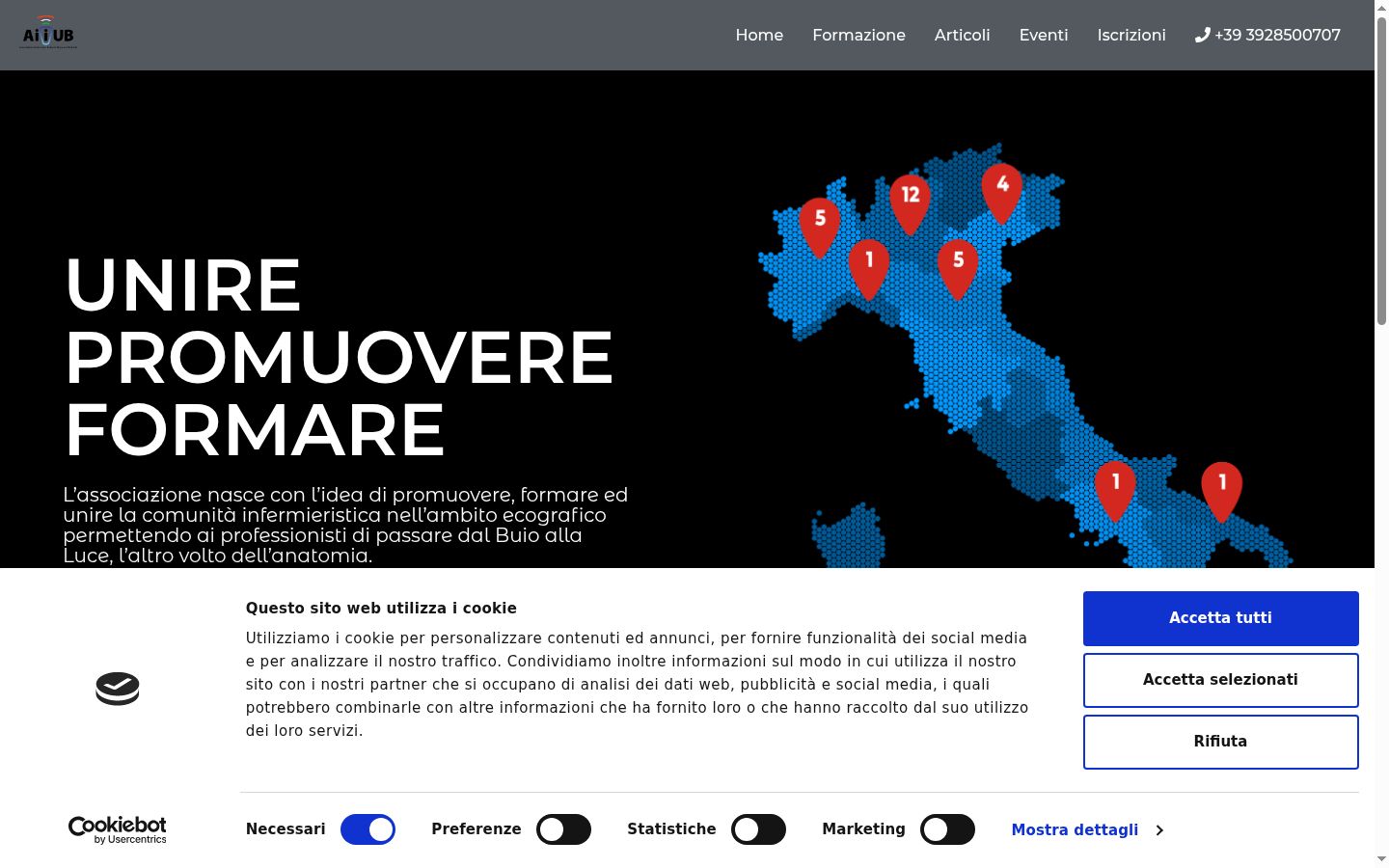This screenshot has height=868, width=1389.
Task: Go to the Home menu item
Action: (x=759, y=35)
